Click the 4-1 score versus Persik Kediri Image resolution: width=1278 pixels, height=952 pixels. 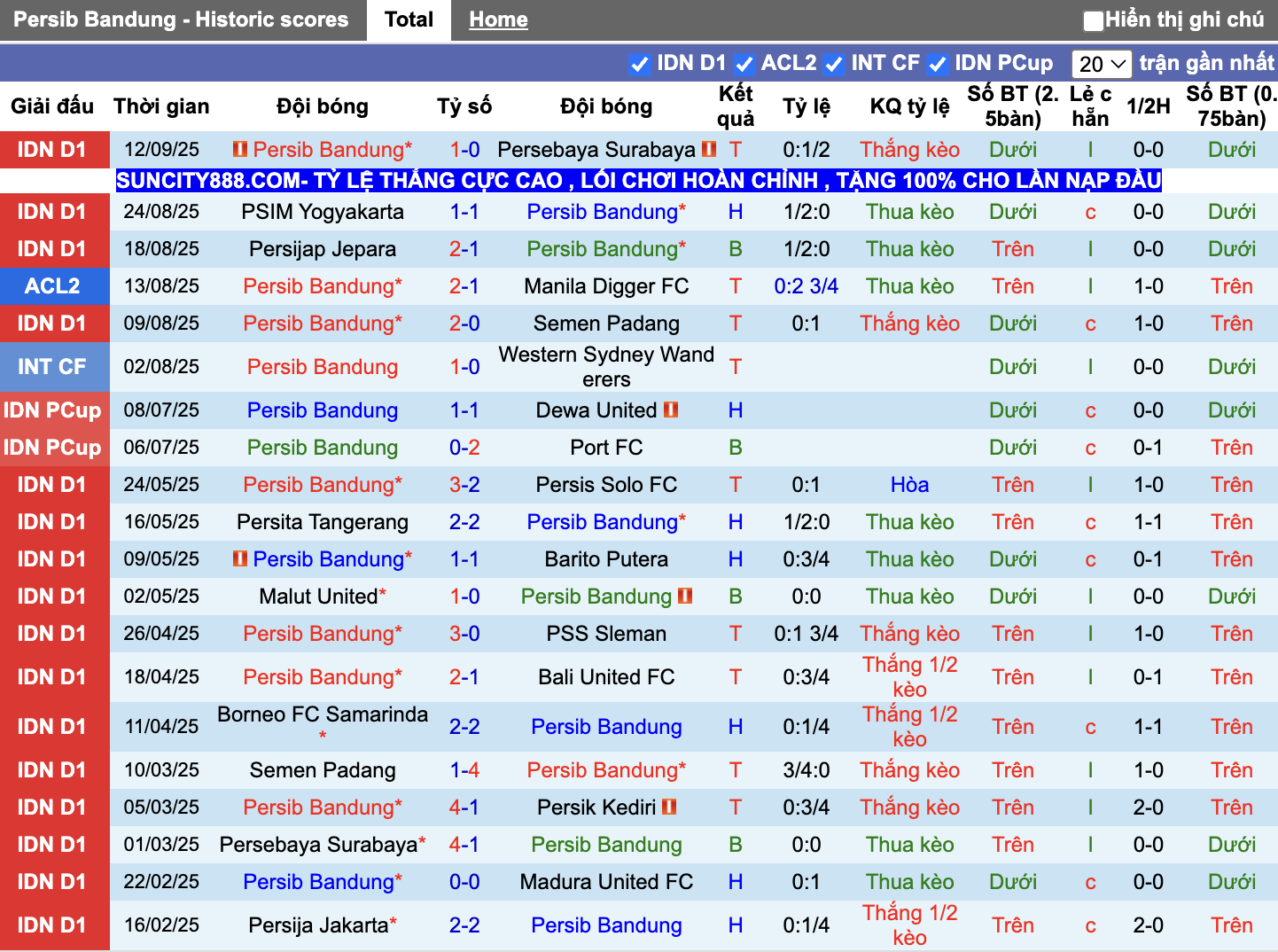pyautogui.click(x=464, y=808)
